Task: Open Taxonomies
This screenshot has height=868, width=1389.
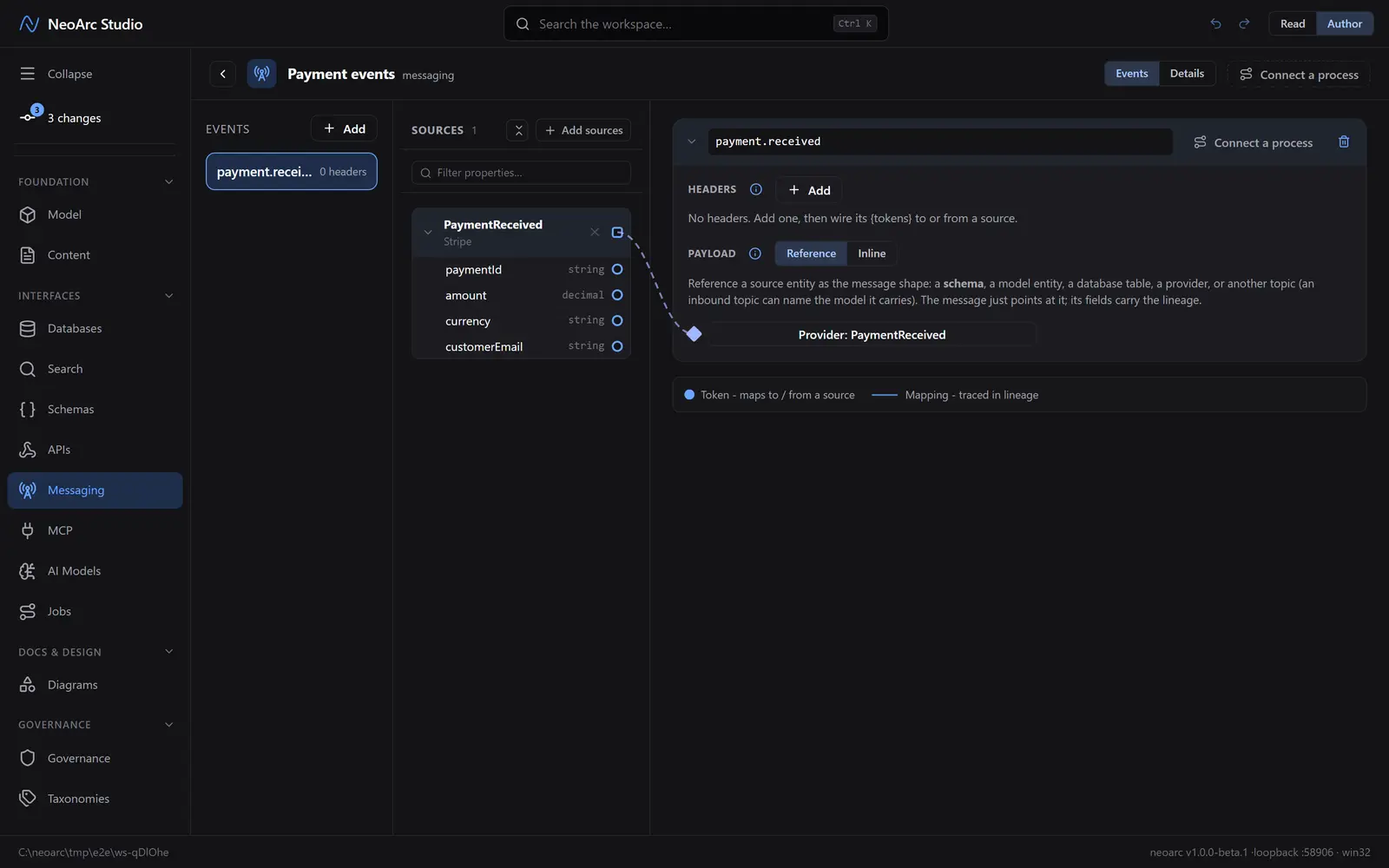Action: click(x=95, y=799)
